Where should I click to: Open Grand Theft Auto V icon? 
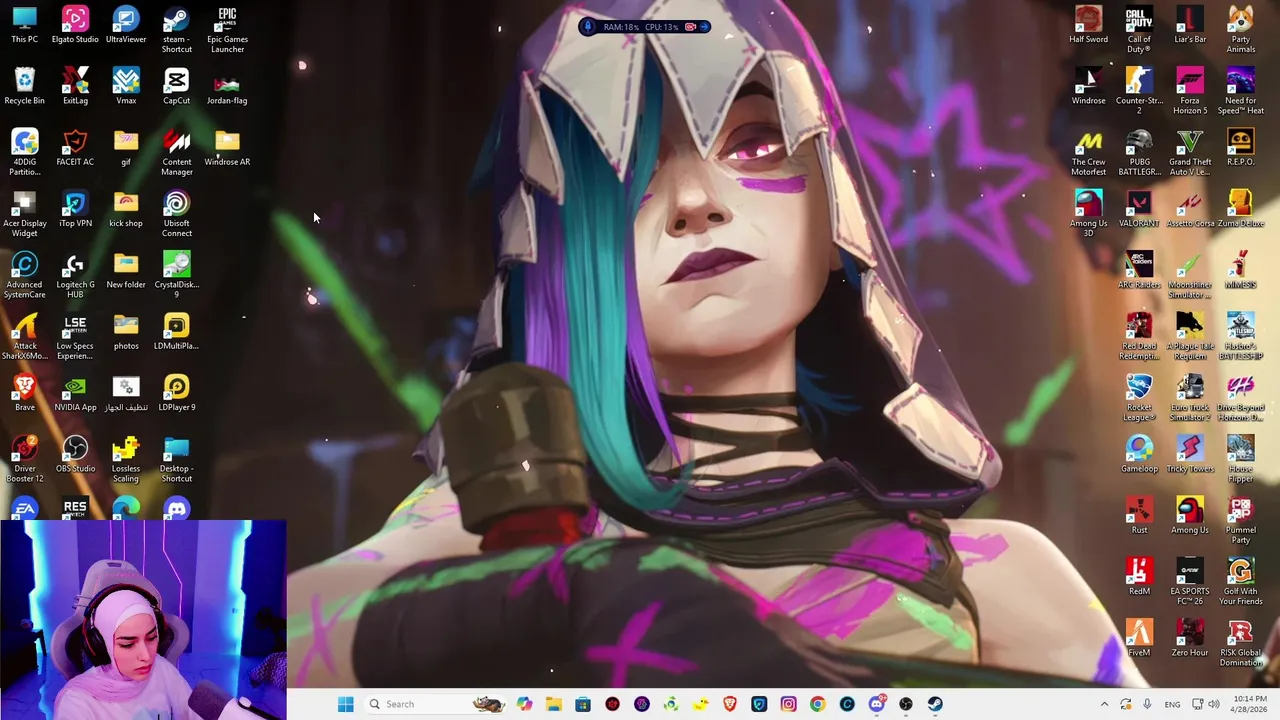(1190, 153)
